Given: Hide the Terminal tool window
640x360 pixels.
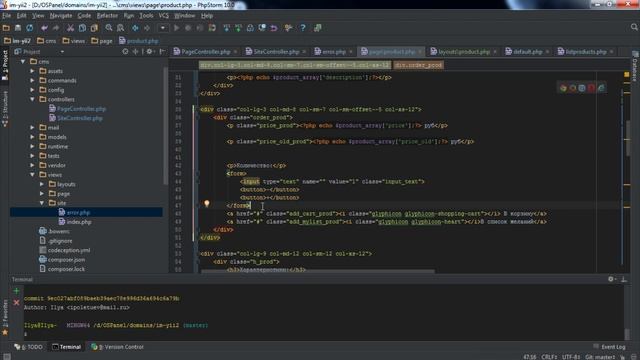Looking at the screenshot, I should (624, 279).
